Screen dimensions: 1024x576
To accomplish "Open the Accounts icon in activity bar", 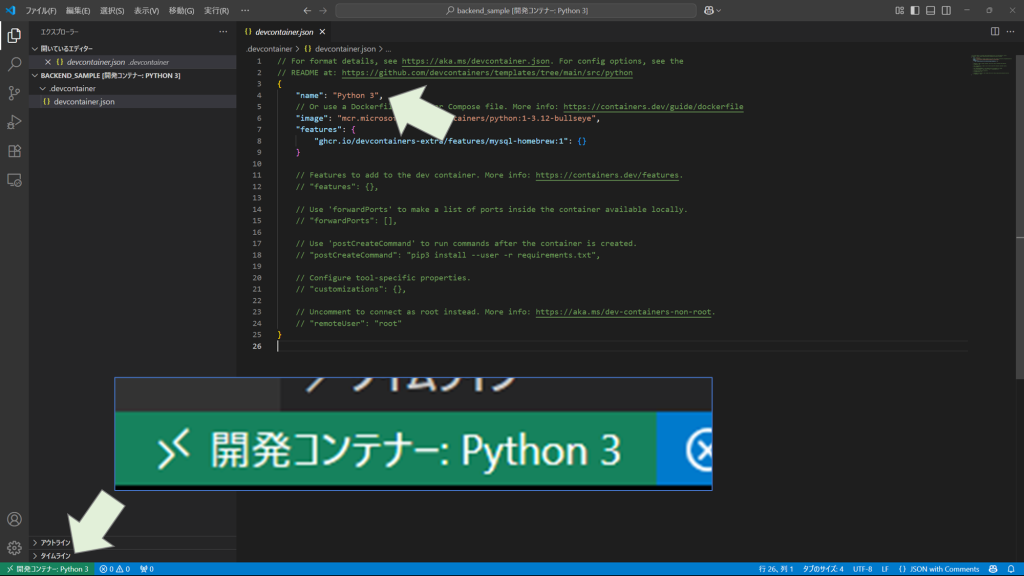I will click(14, 519).
